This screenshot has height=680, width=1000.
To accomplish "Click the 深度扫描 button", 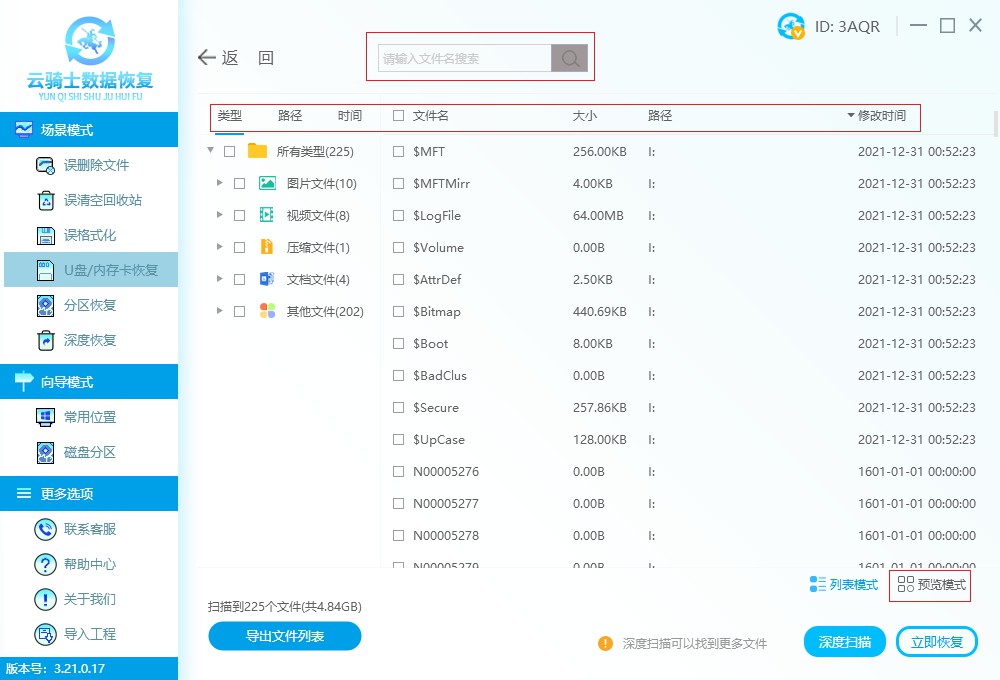I will 845,642.
